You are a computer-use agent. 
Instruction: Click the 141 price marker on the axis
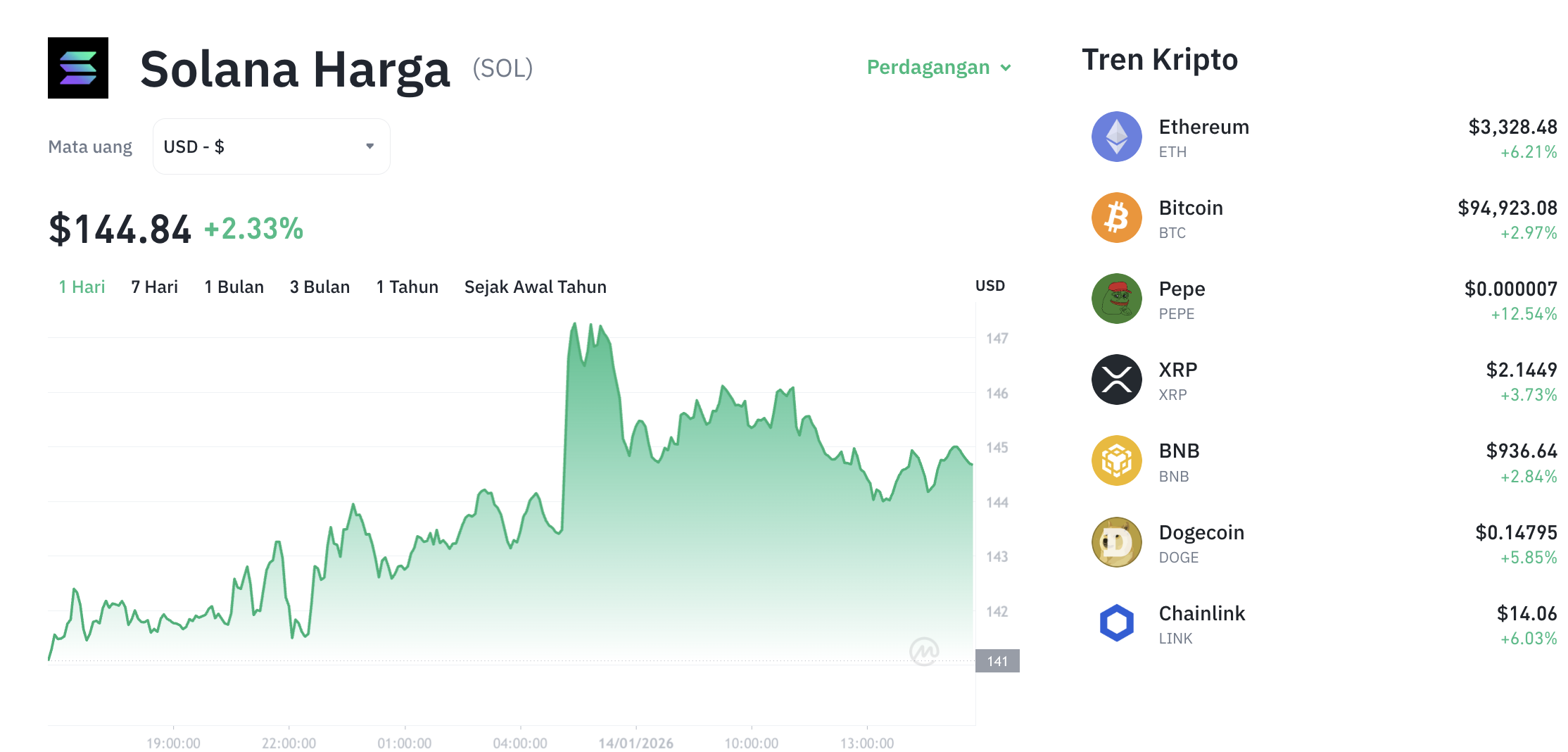tap(998, 660)
